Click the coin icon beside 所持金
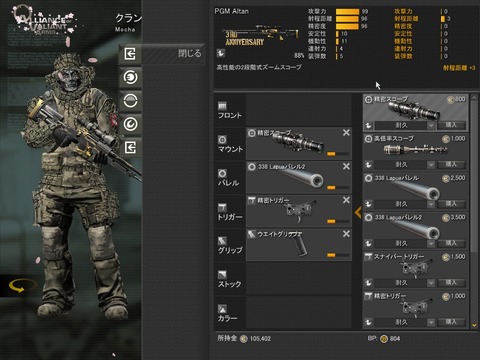The image size is (480, 360). pyautogui.click(x=244, y=339)
